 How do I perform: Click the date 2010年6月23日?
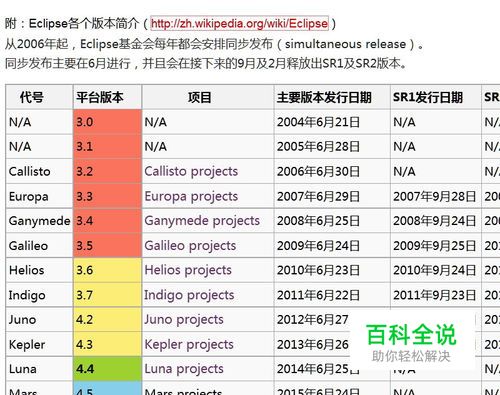tap(318, 270)
